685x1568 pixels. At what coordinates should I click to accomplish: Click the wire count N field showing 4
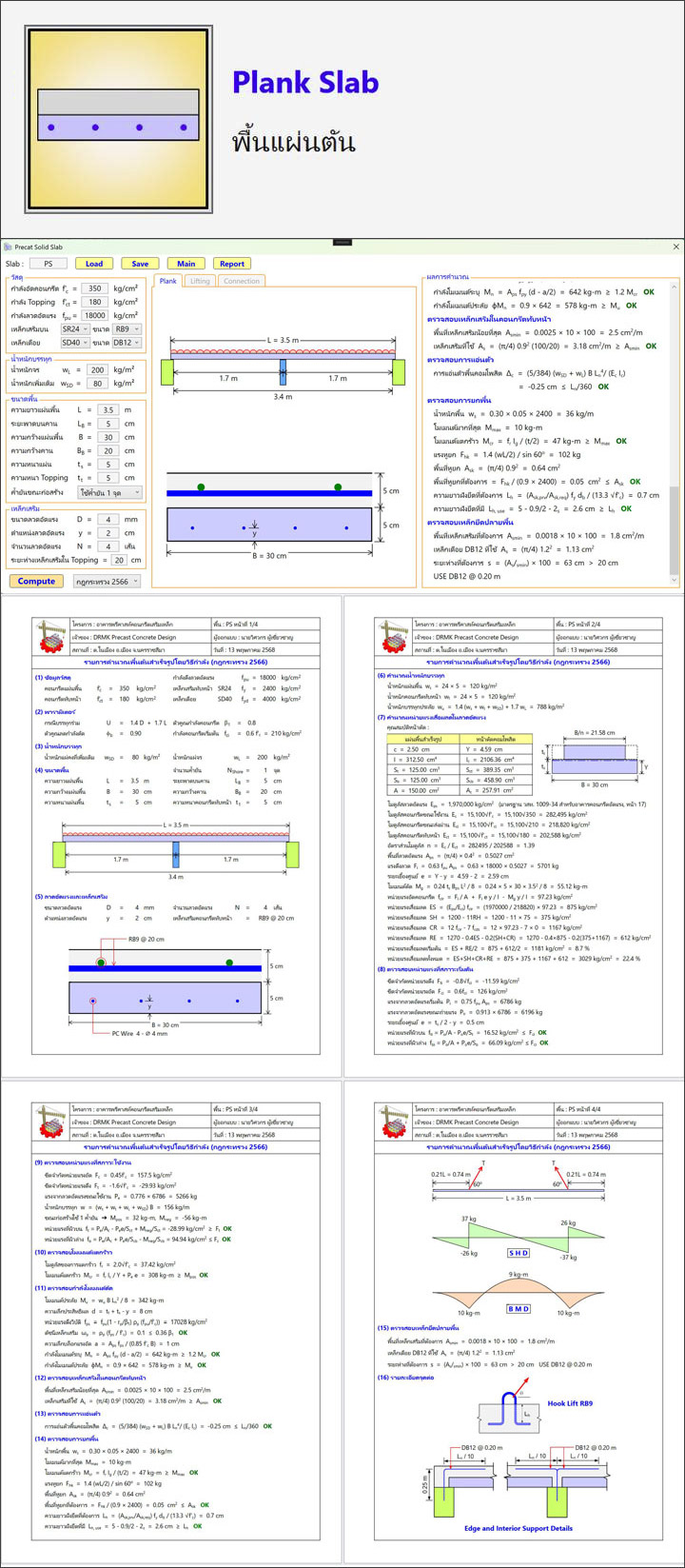coord(110,546)
